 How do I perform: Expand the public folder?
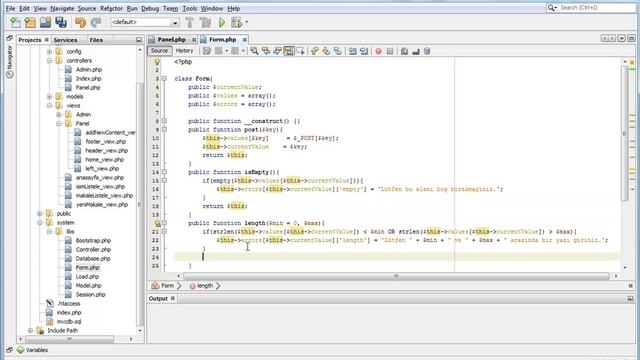click(x=40, y=213)
